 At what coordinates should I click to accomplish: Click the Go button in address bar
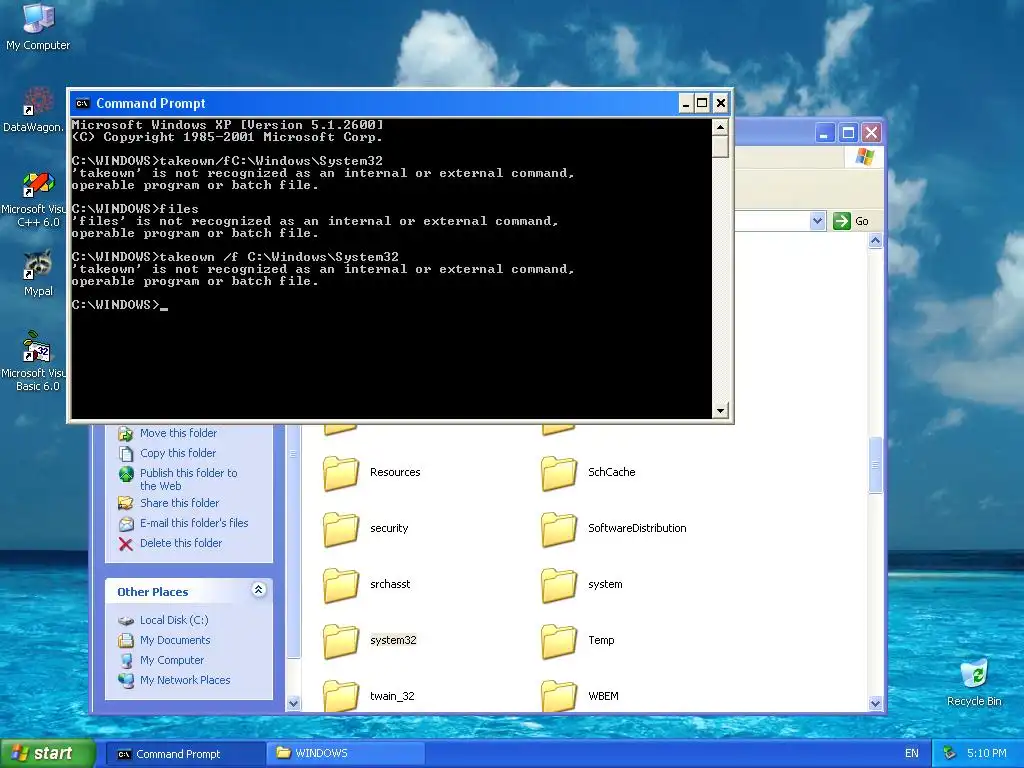tap(852, 221)
